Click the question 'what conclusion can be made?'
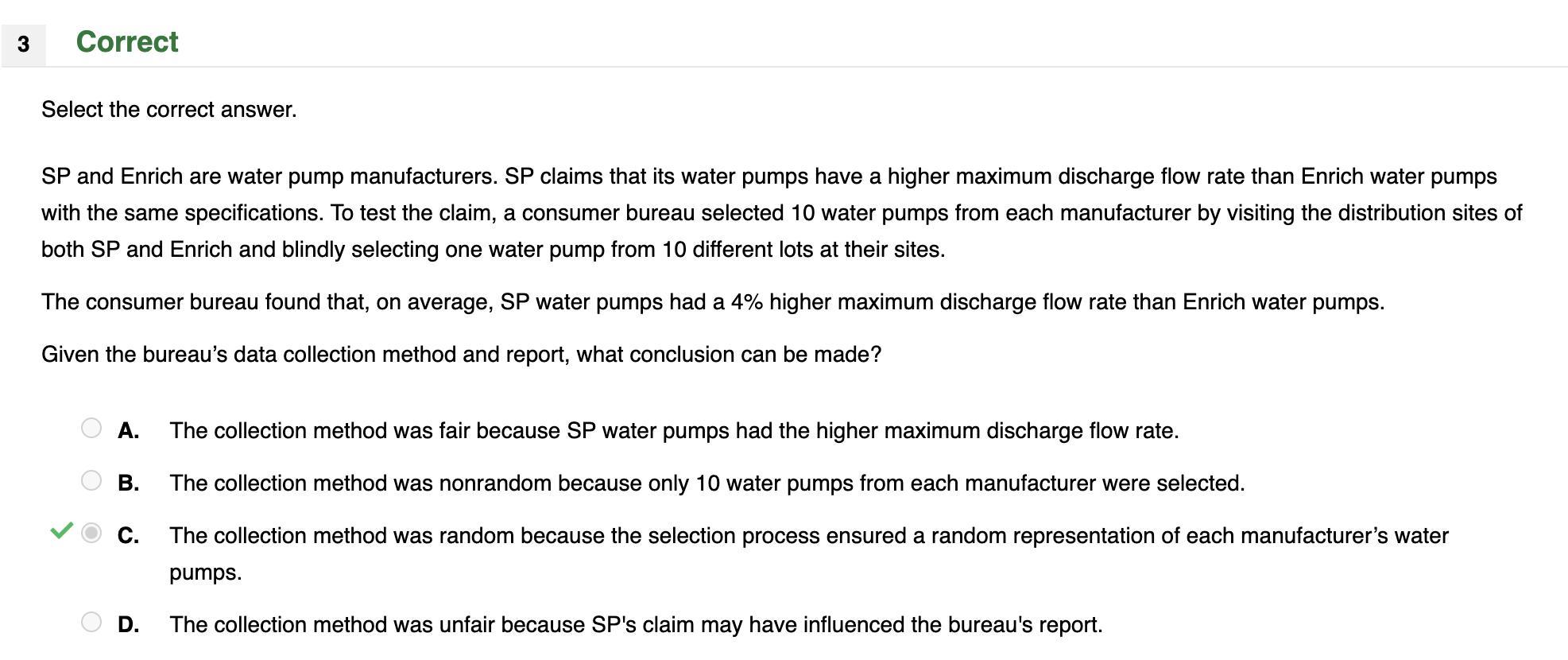The image size is (1568, 660). click(729, 355)
